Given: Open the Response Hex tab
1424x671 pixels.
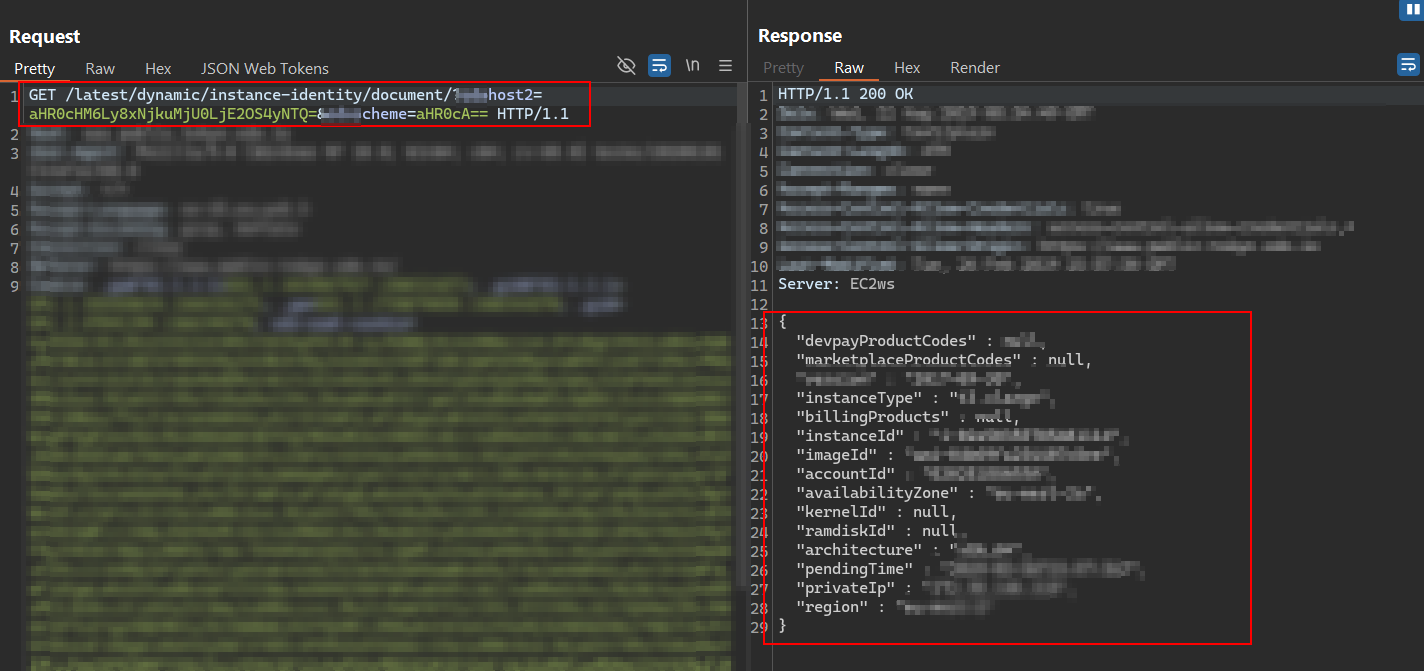Looking at the screenshot, I should pos(907,68).
